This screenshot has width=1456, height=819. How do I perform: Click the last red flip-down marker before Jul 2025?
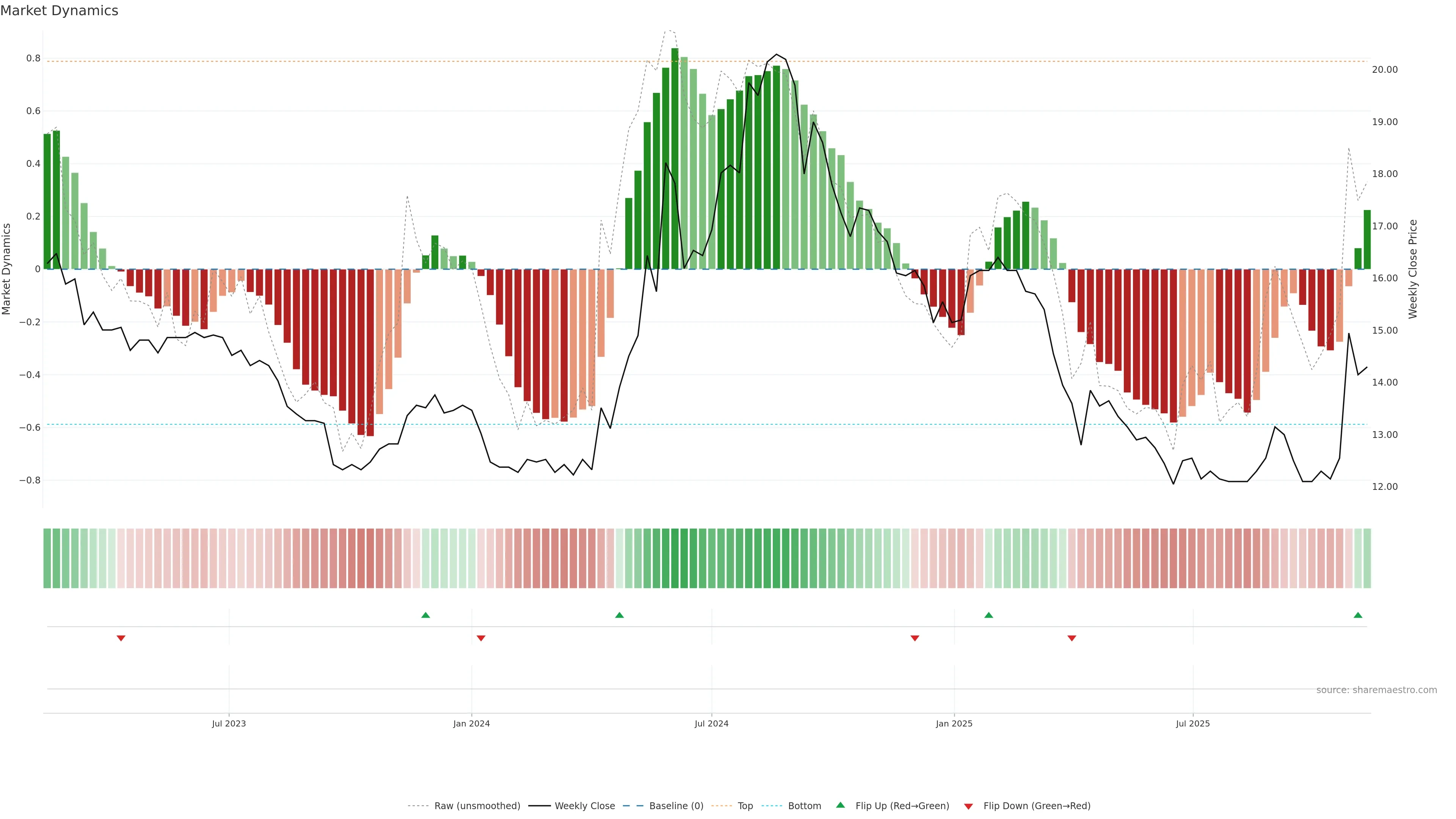[1072, 638]
